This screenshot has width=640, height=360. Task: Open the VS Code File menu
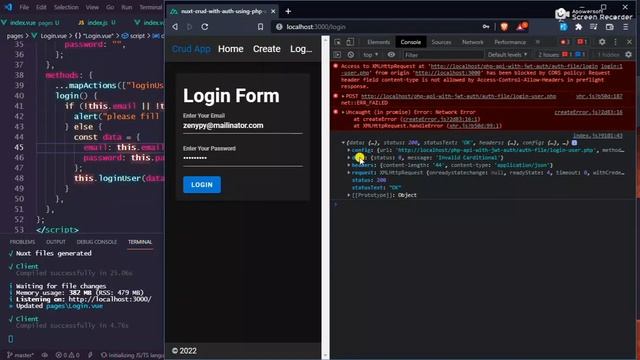24,7
